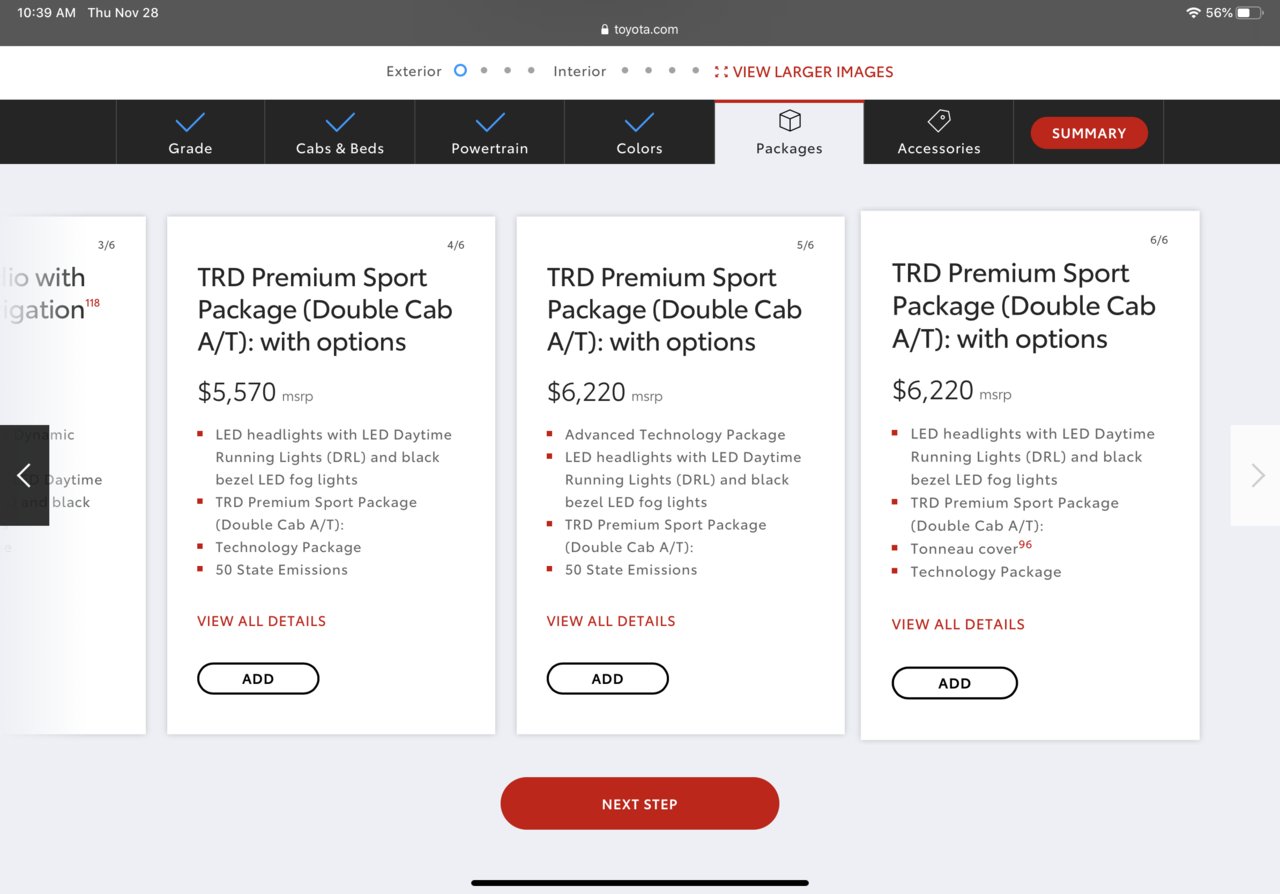Go to the Cabs & Beds step
The width and height of the screenshot is (1280, 894).
340,132
